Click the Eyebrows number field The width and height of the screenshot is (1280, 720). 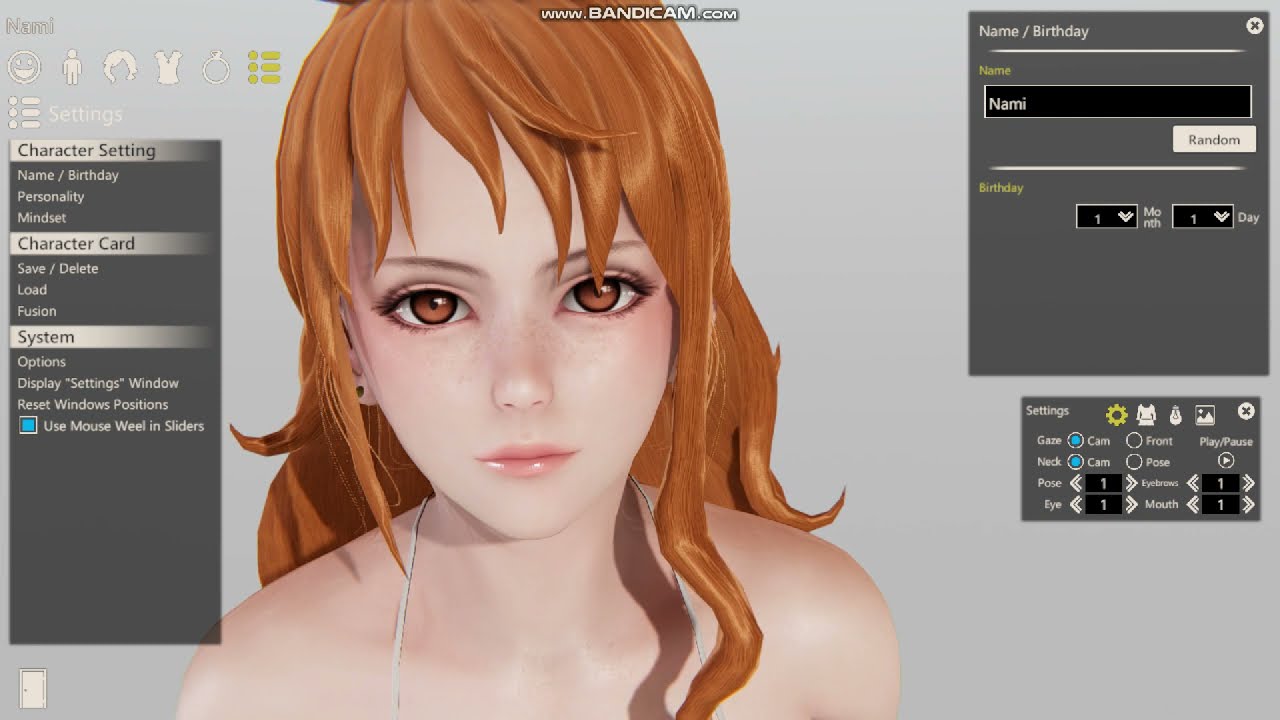tap(1221, 483)
